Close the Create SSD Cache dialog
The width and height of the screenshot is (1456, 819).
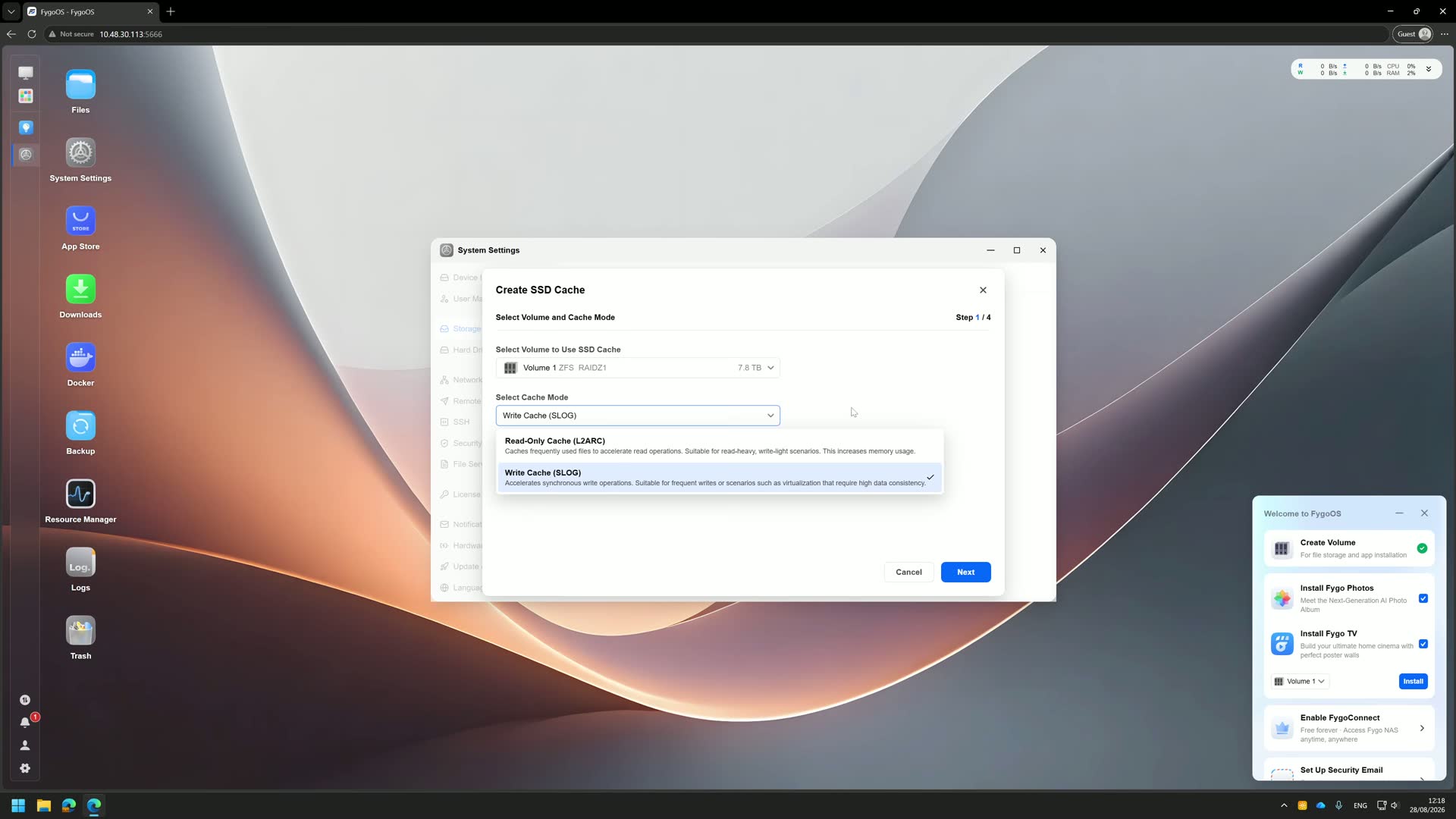coord(983,290)
